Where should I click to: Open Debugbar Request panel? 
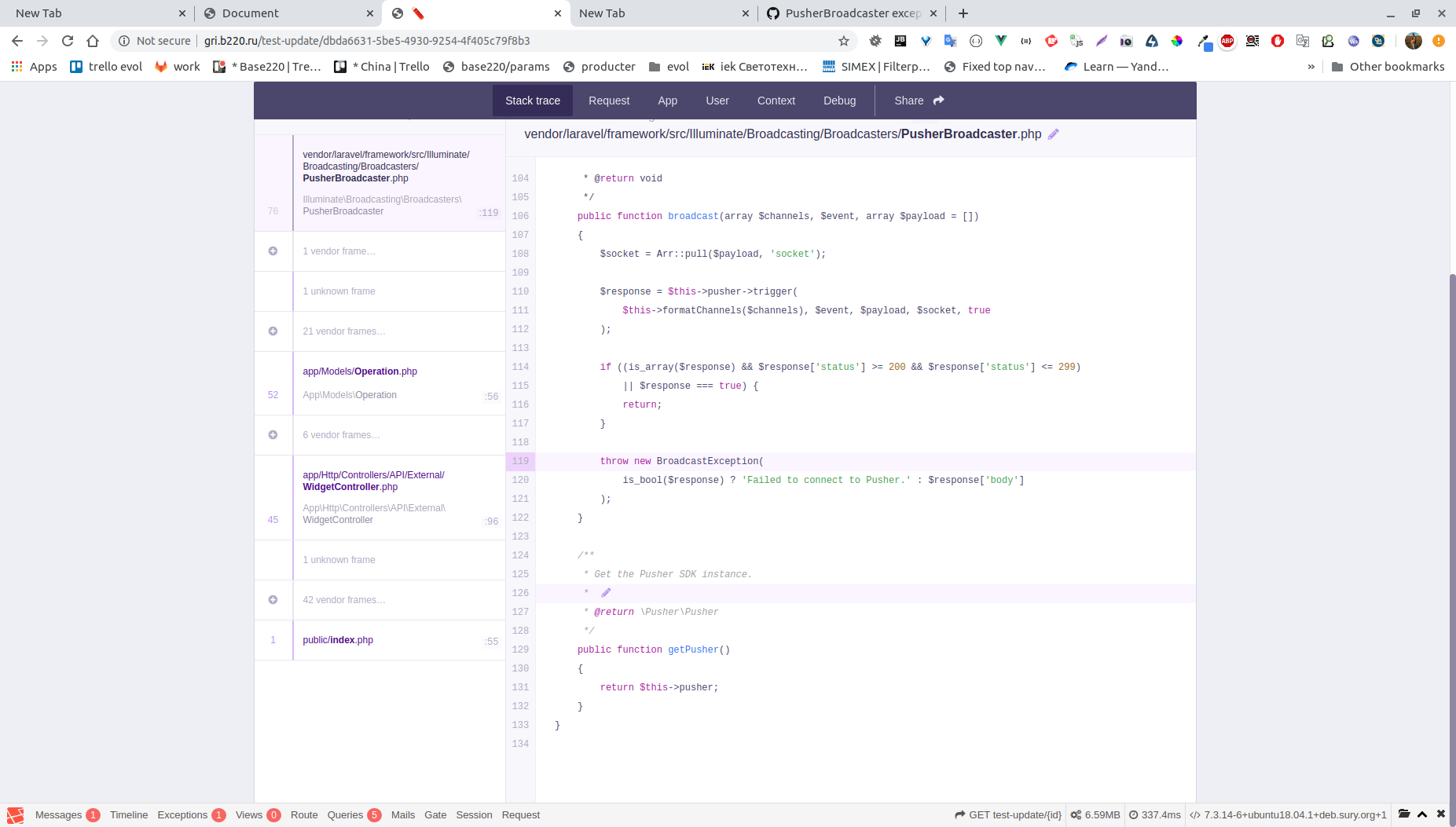tap(521, 815)
